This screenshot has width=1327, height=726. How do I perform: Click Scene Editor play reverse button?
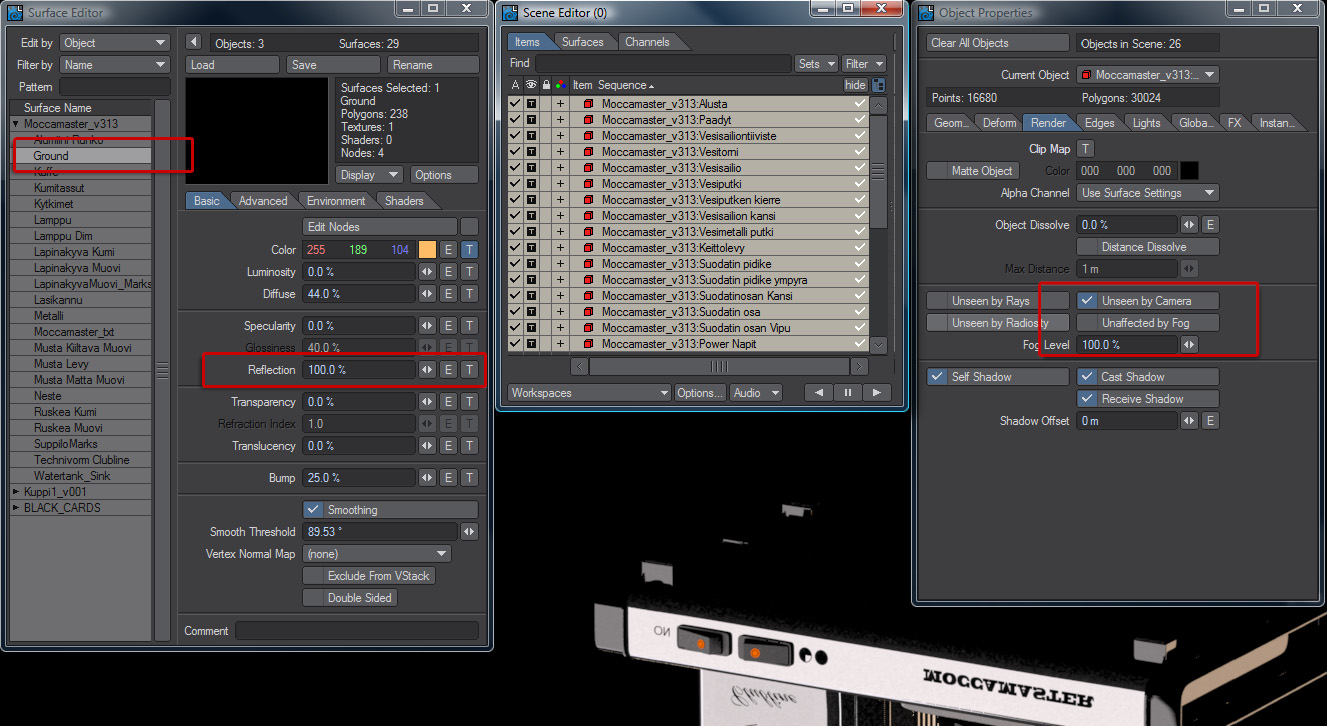[819, 393]
